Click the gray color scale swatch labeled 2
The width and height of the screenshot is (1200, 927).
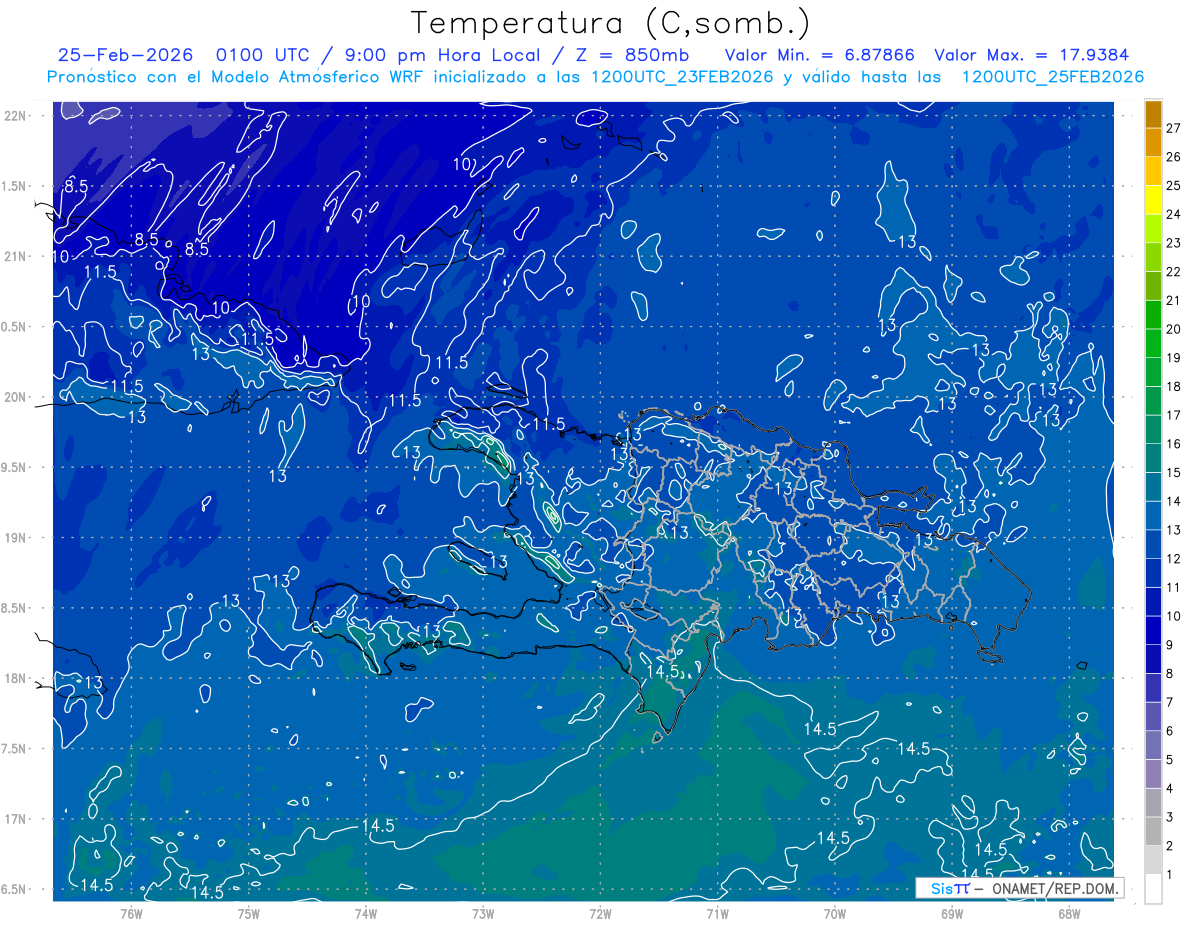pos(1153,832)
